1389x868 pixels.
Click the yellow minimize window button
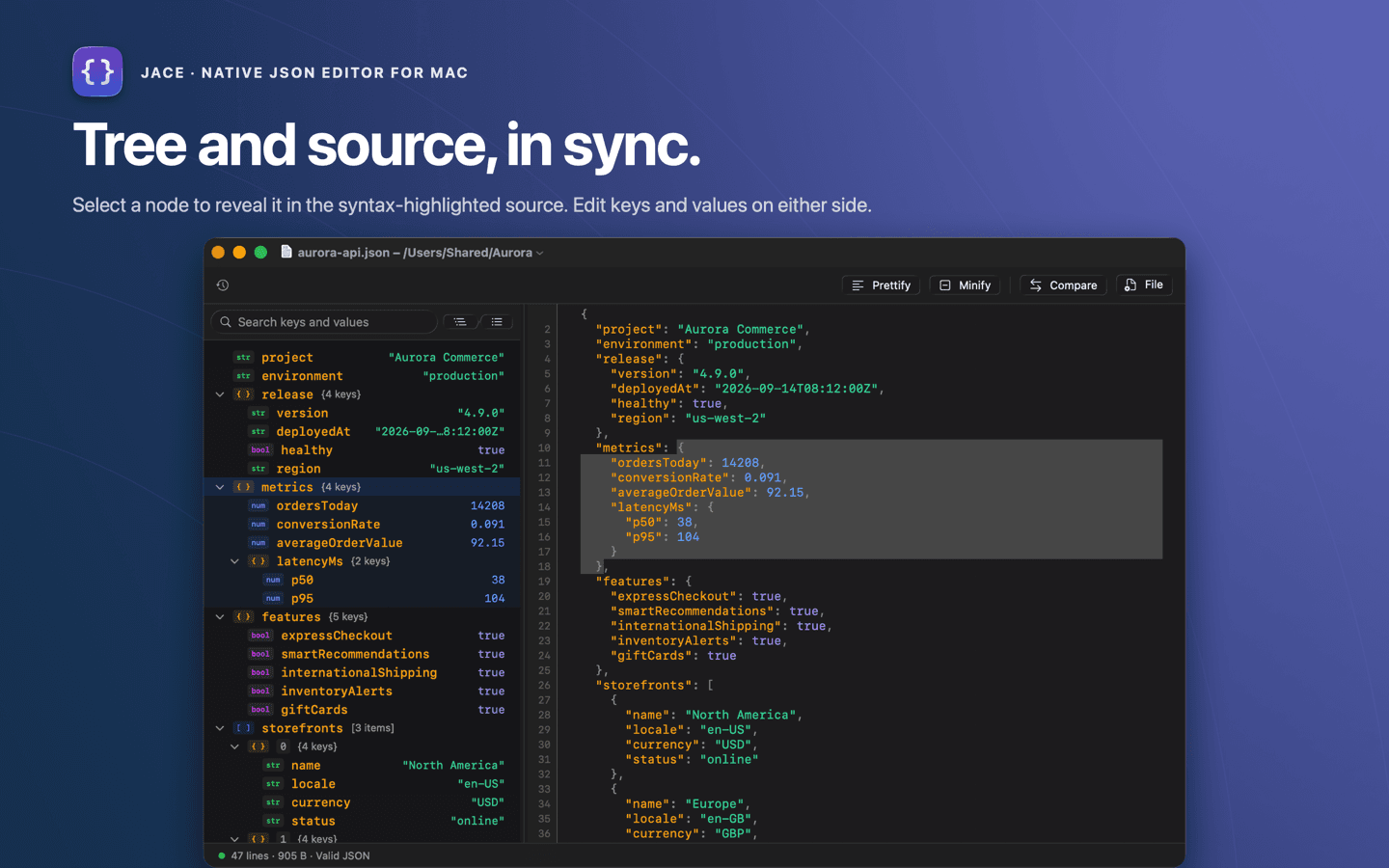point(239,253)
